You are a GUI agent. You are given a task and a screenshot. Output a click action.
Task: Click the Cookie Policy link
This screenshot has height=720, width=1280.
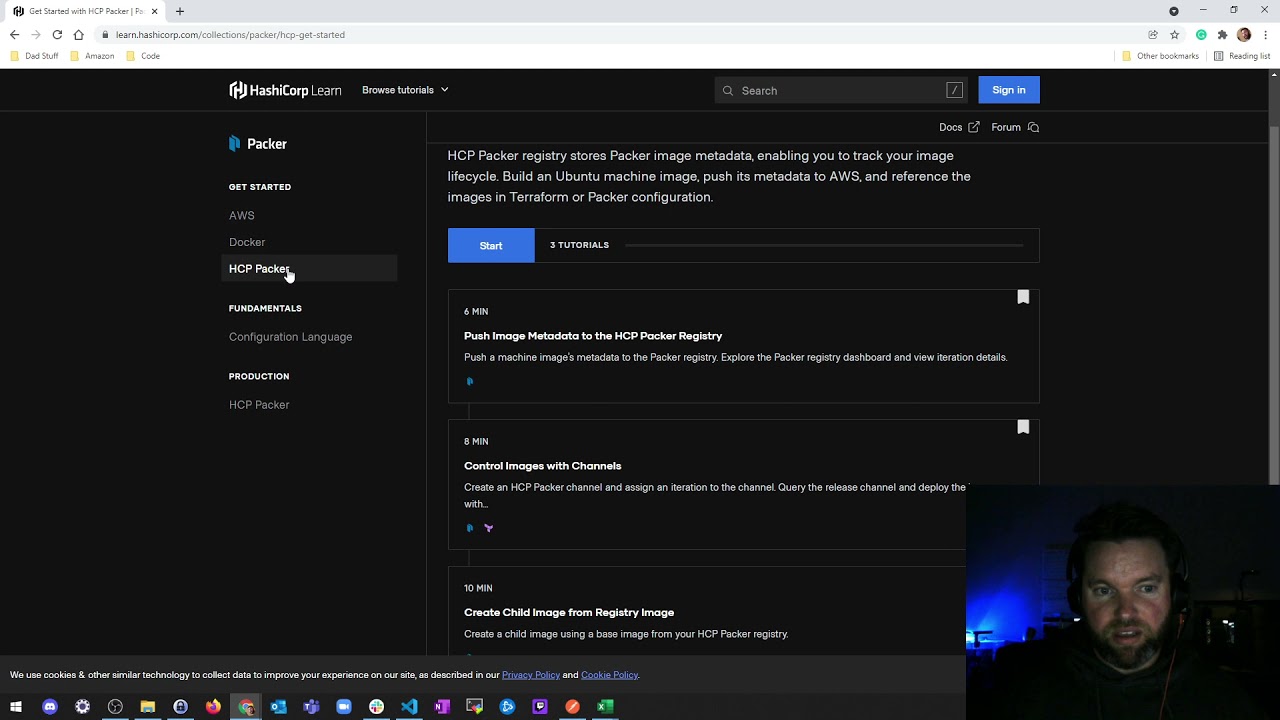(609, 675)
